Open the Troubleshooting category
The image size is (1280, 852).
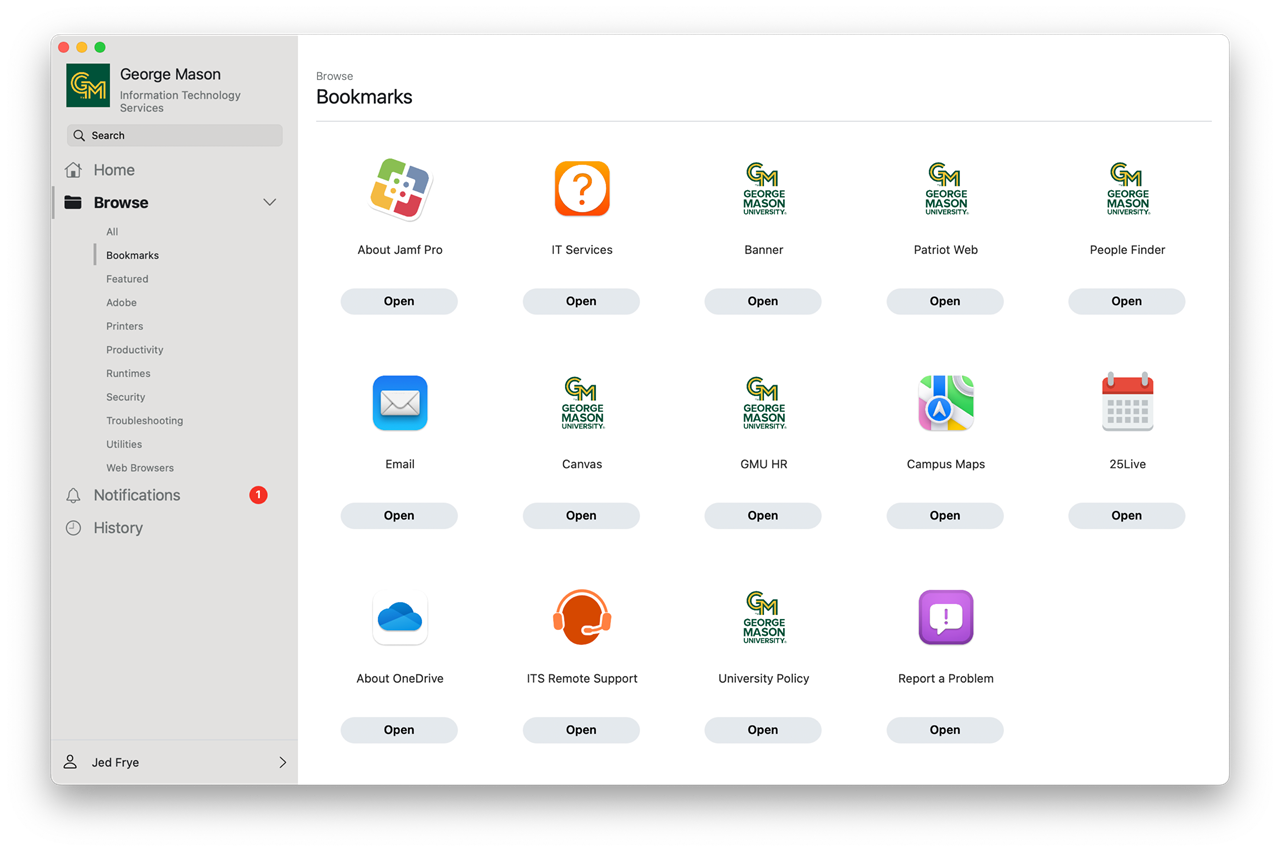tap(145, 421)
